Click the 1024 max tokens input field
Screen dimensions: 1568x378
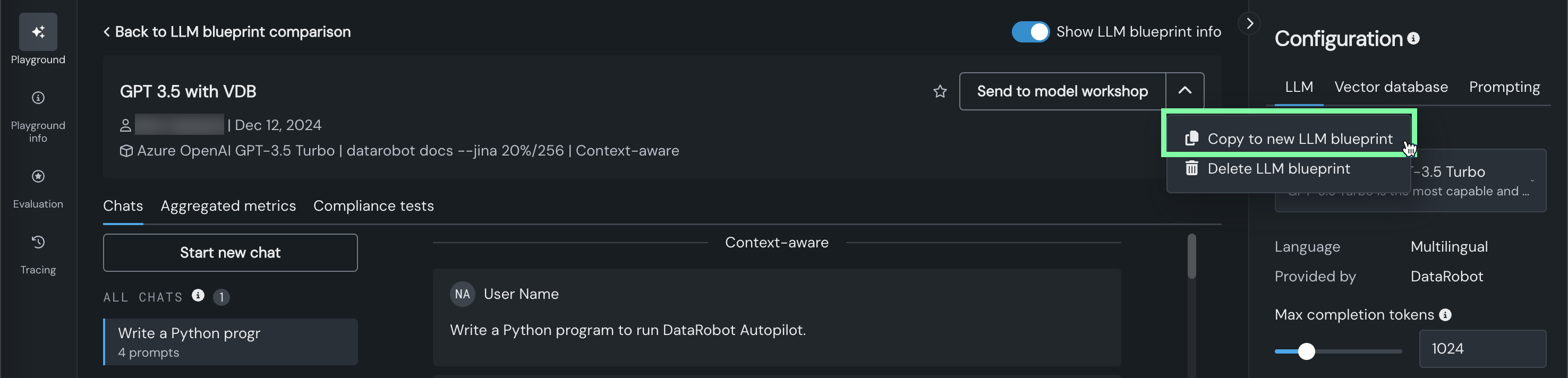point(1481,349)
